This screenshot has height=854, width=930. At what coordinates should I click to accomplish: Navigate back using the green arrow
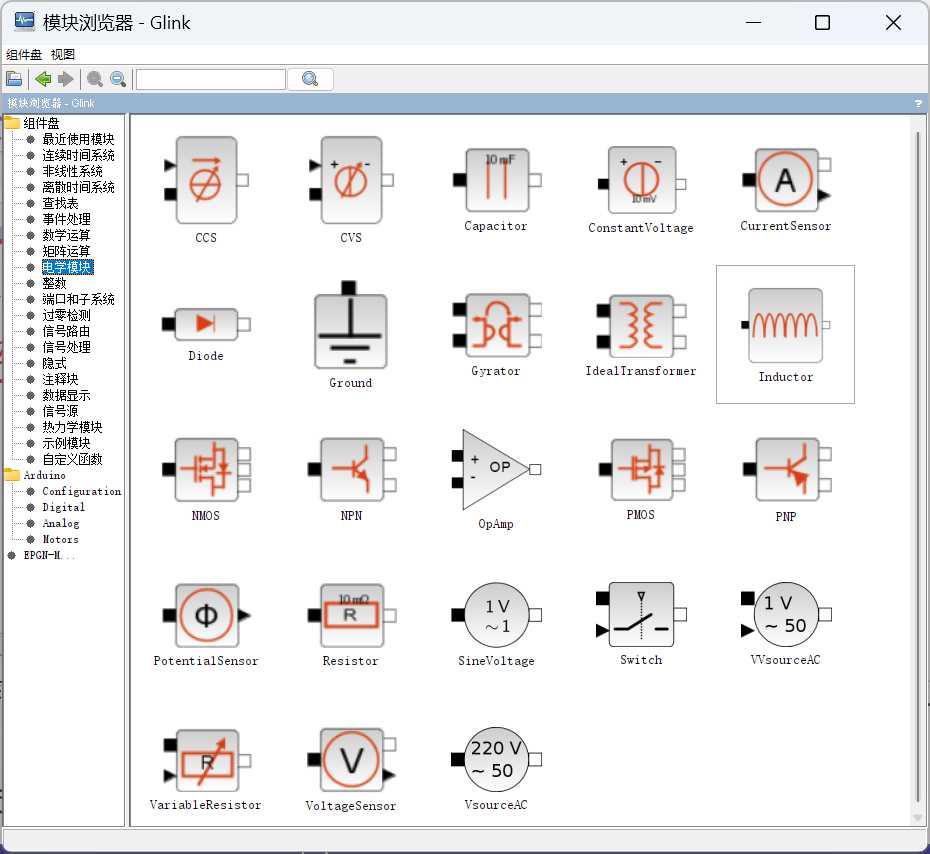[42, 78]
